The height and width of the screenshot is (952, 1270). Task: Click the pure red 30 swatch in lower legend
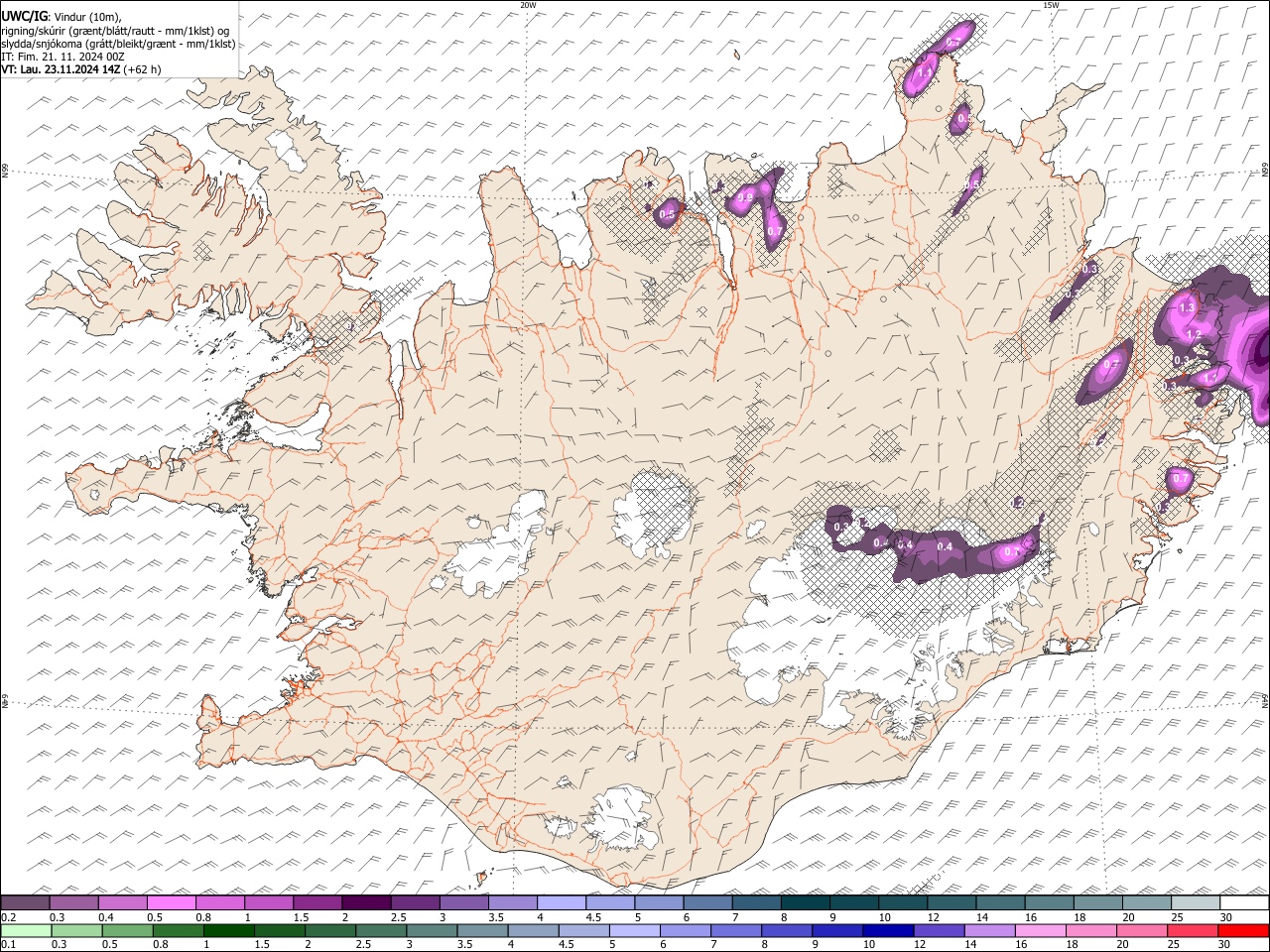(1243, 930)
